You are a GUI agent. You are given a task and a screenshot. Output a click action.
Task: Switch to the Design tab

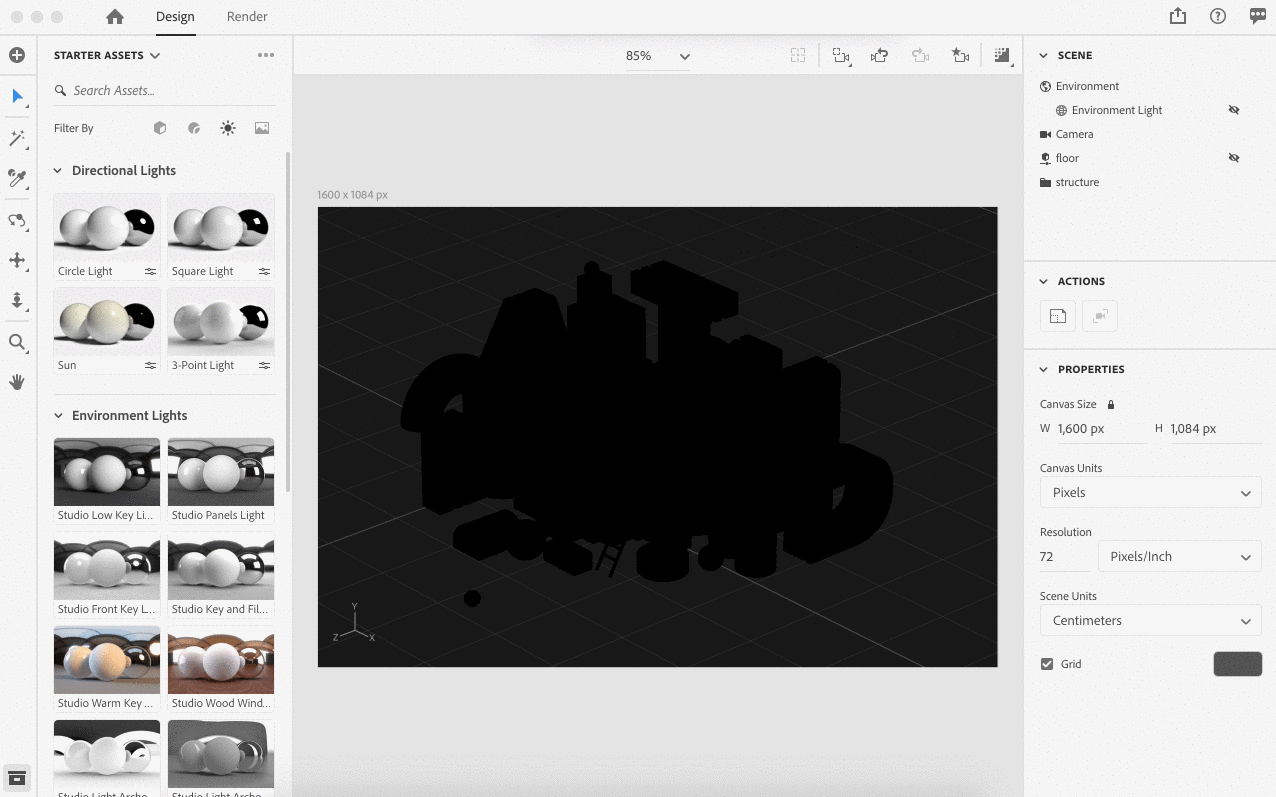175,16
